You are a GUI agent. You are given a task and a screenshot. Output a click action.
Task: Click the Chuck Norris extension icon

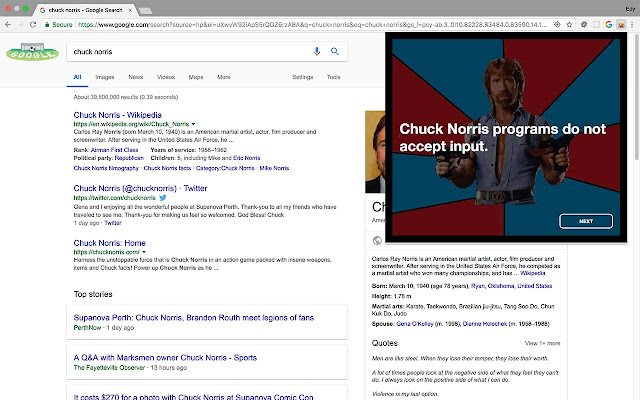[x=621, y=24]
